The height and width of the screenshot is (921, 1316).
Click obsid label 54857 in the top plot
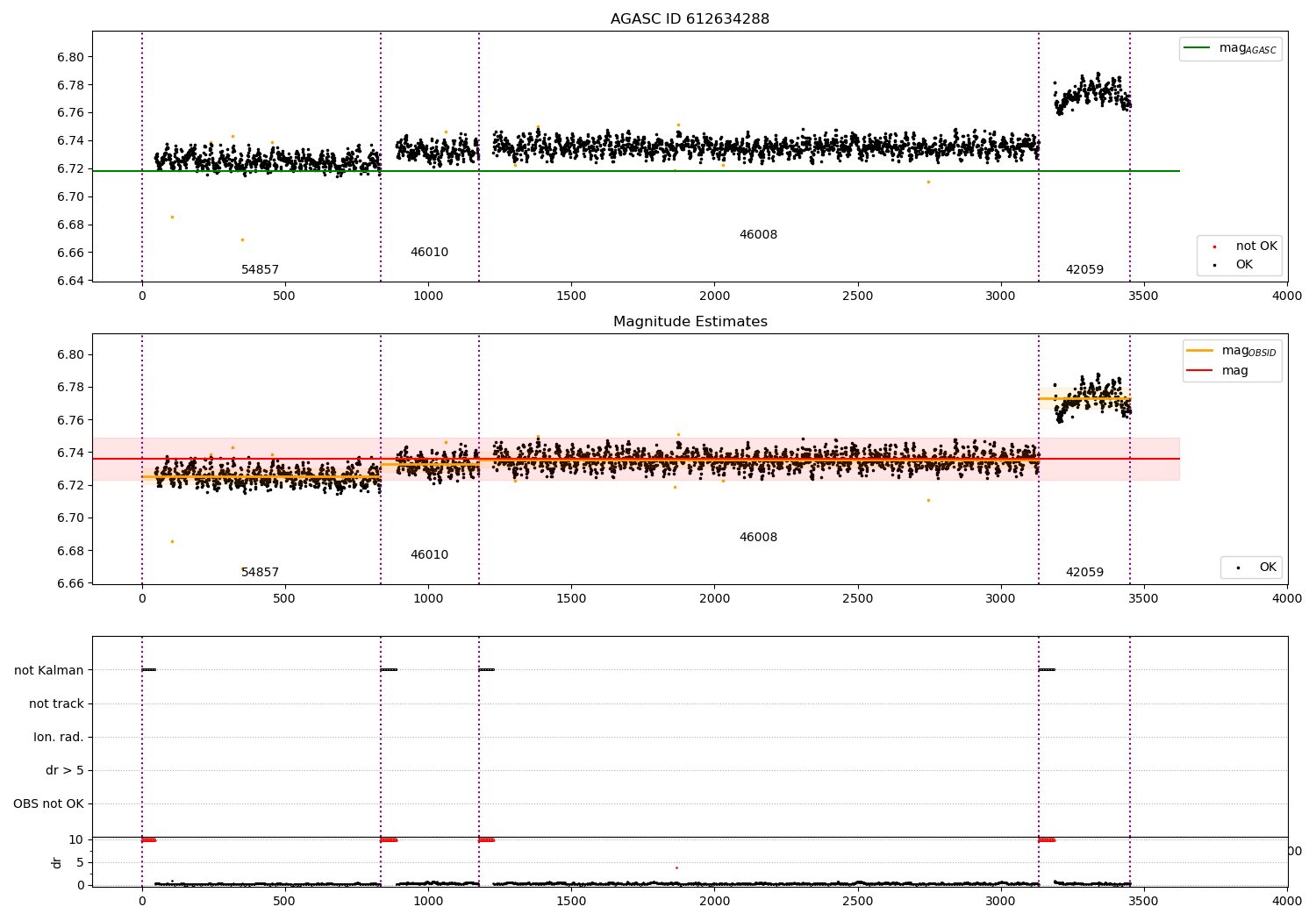(x=260, y=270)
